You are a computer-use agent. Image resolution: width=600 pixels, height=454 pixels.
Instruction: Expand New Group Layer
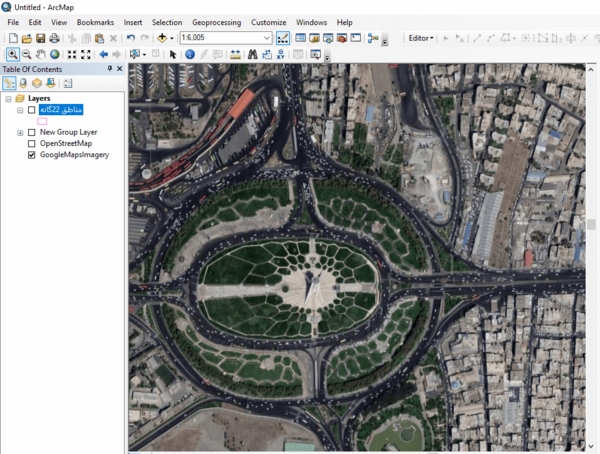point(20,132)
